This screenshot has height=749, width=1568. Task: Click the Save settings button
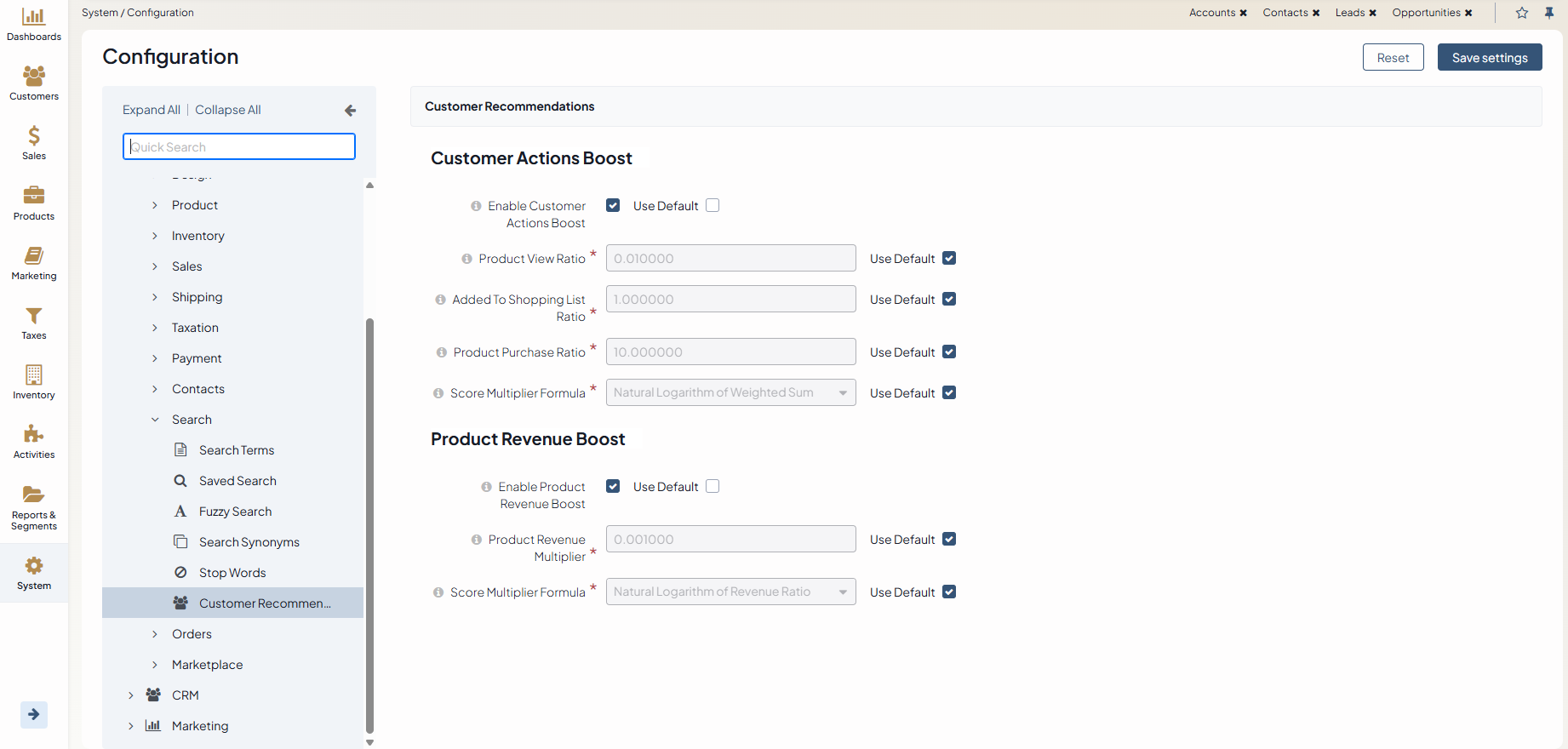[x=1489, y=58]
